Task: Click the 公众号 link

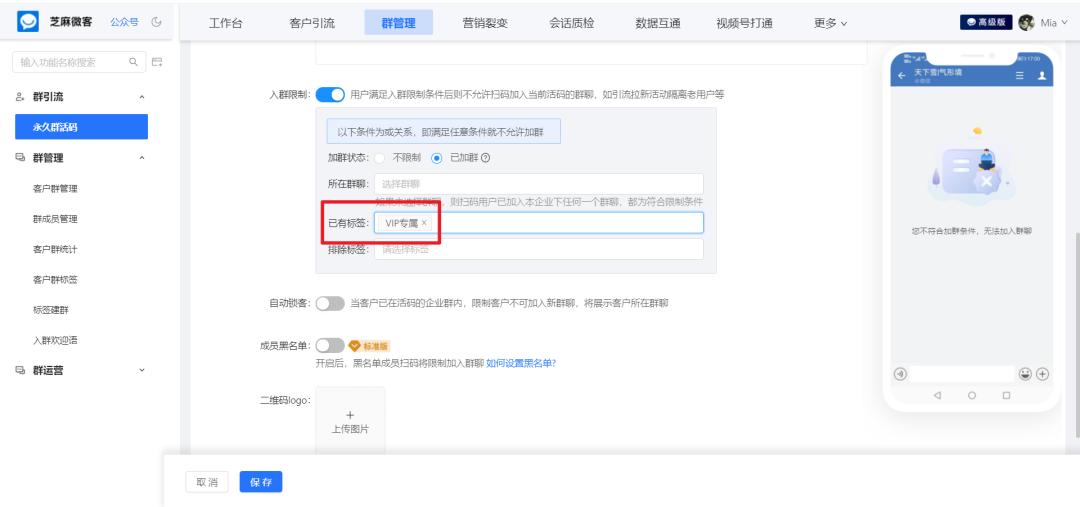Action: pyautogui.click(x=125, y=22)
